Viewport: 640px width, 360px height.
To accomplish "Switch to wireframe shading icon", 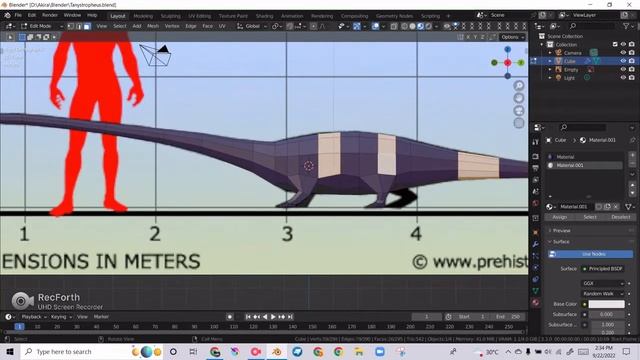I will pos(404,26).
